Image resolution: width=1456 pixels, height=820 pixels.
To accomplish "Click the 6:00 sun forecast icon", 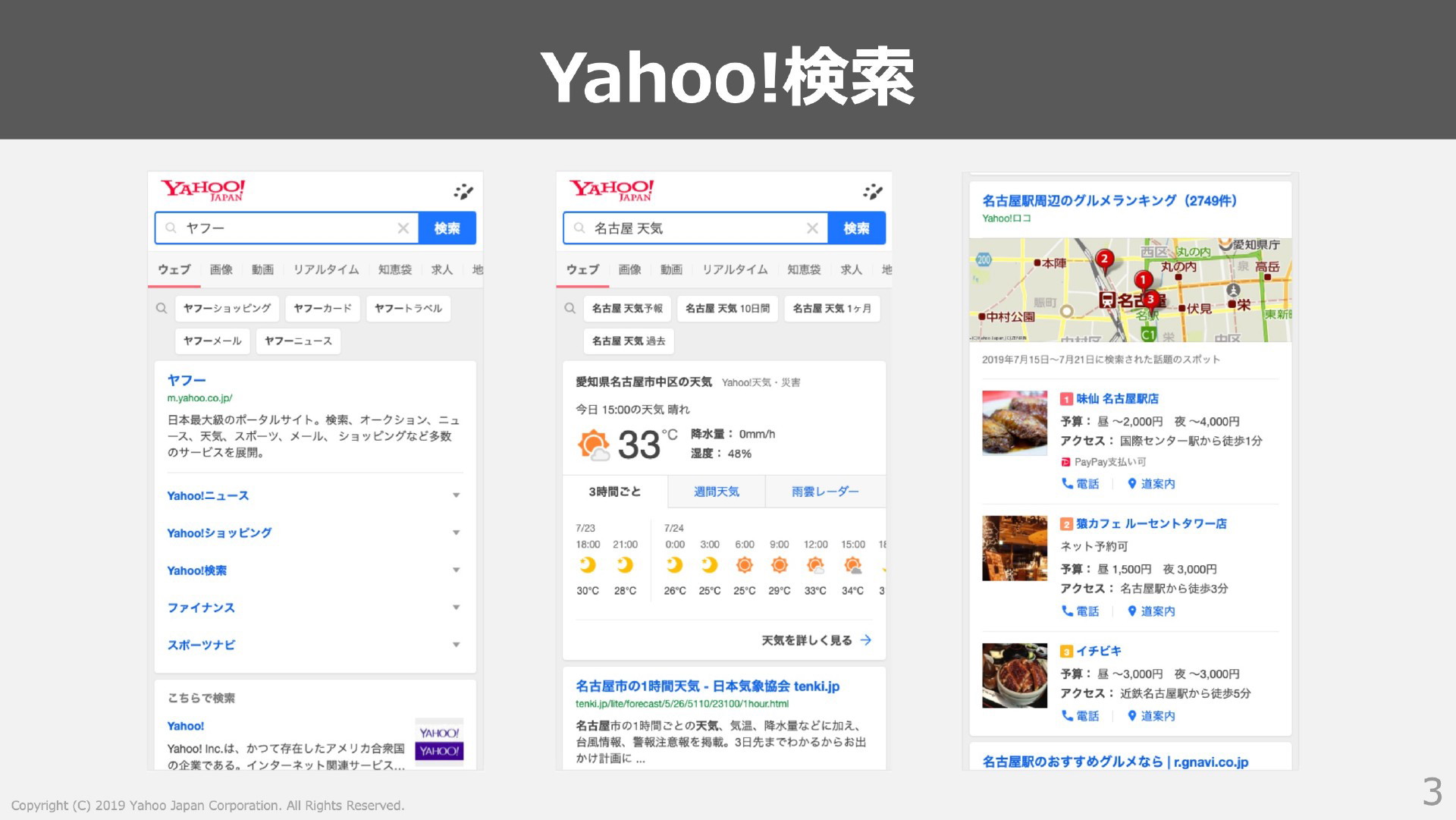I will click(x=745, y=565).
